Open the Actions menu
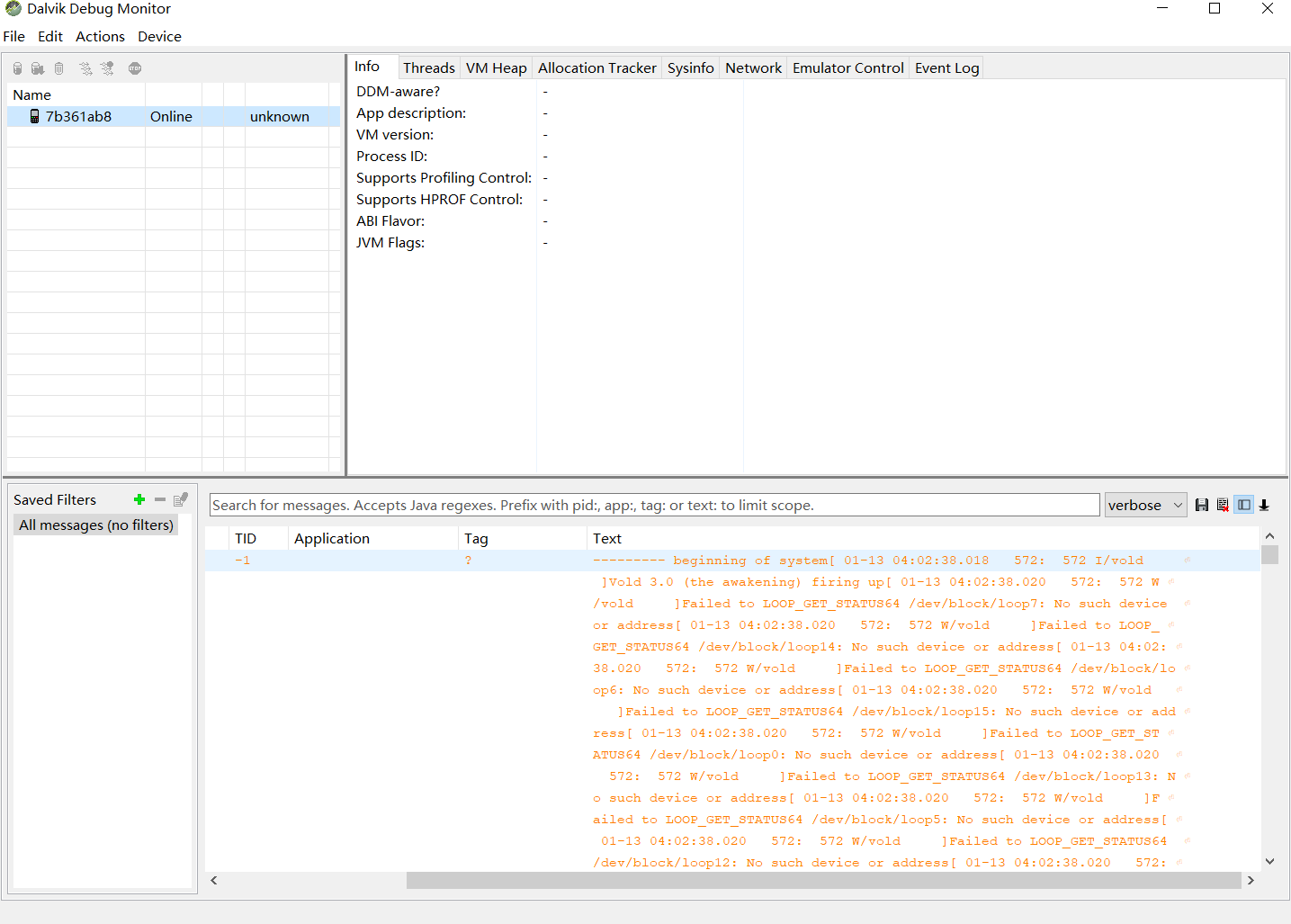This screenshot has width=1291, height=924. tap(100, 36)
